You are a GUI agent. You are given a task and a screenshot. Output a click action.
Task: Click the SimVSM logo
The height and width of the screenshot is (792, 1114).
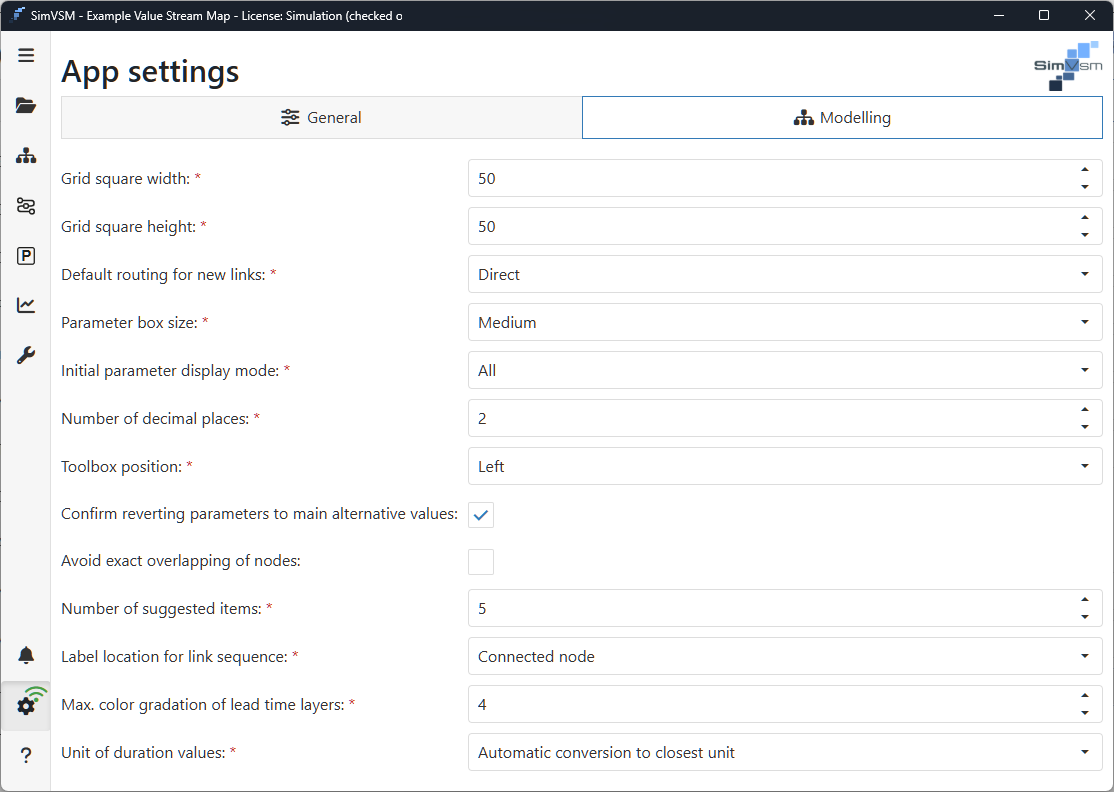point(1068,65)
